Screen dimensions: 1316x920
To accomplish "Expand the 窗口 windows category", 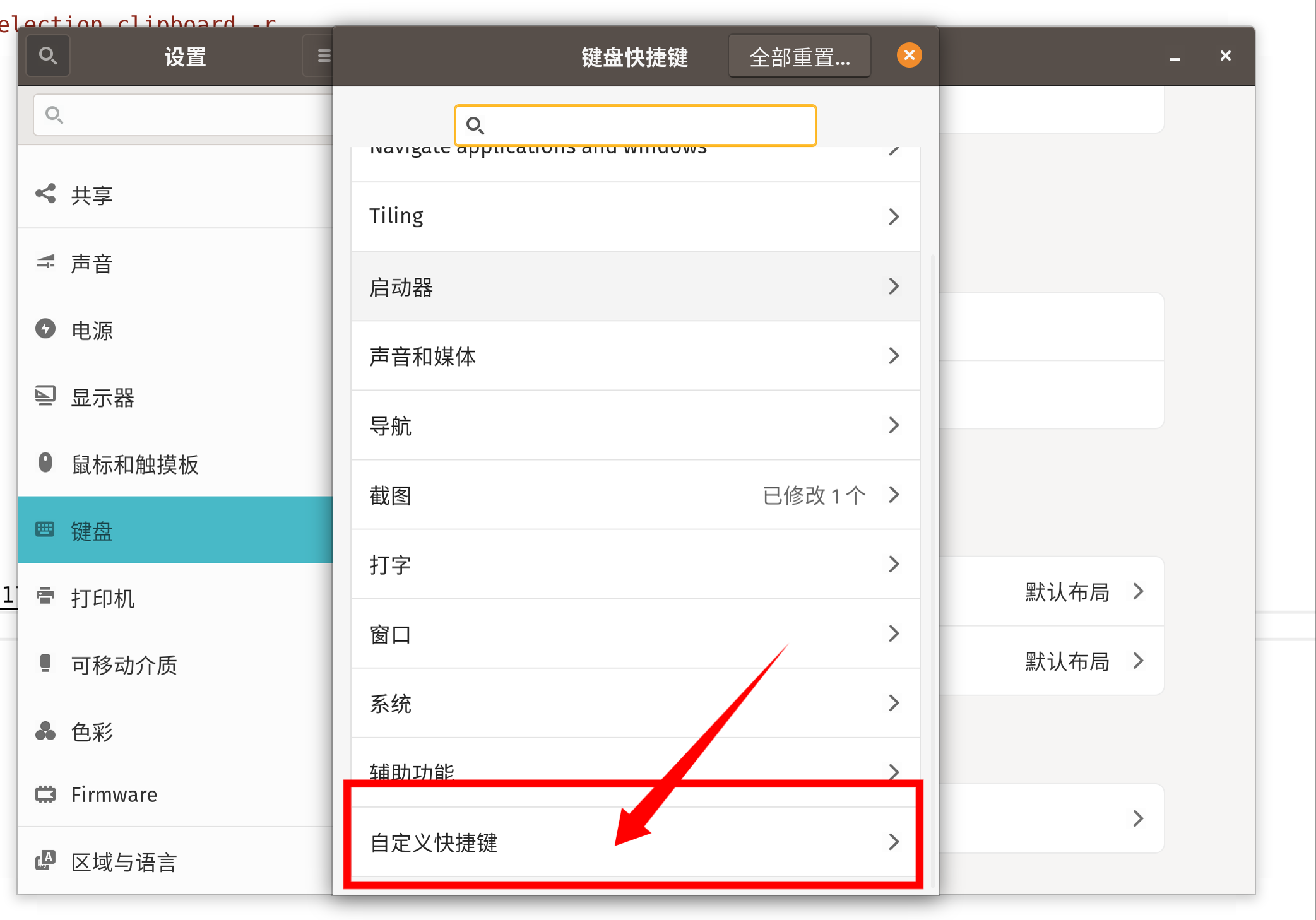I will point(635,634).
